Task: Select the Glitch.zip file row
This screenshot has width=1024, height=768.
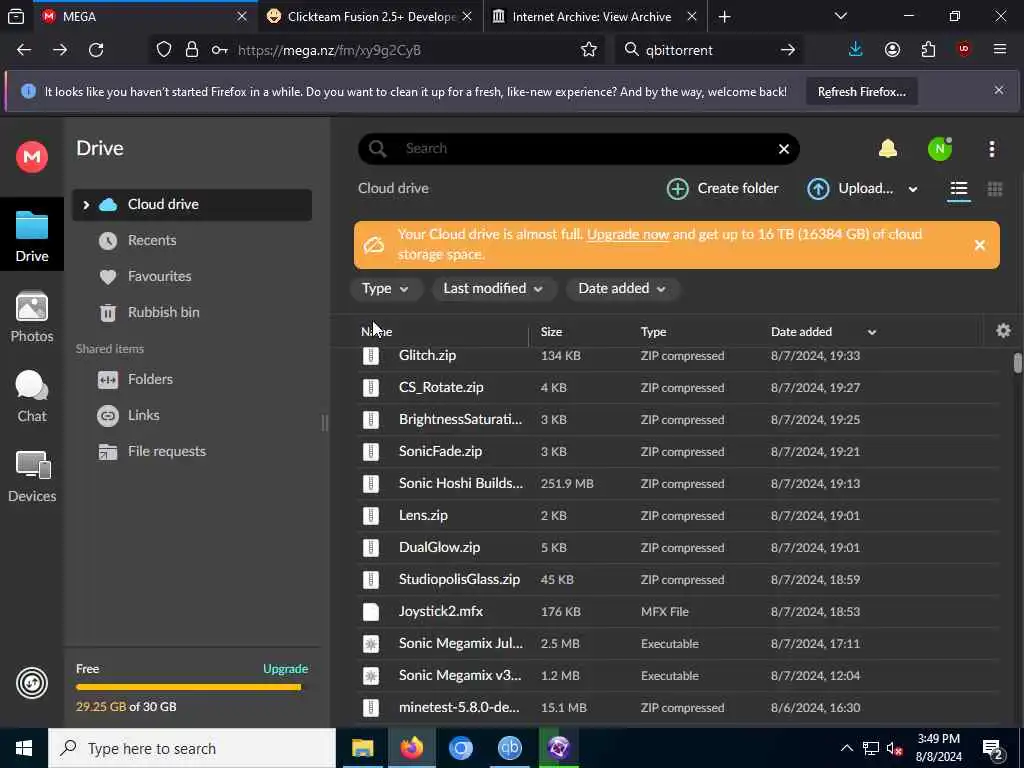Action: [679, 356]
